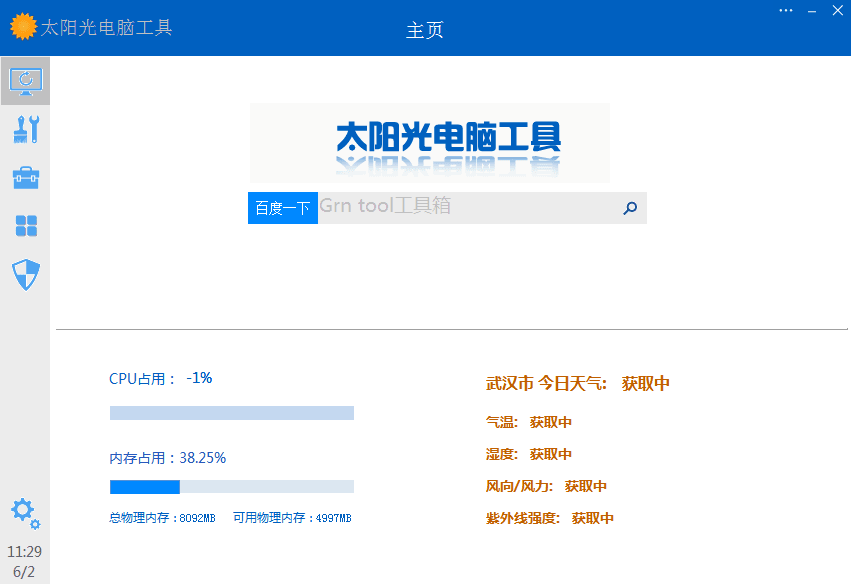Viewport: 851px width, 584px height.
Task: Click the 紫外线强度 status text
Action: pyautogui.click(x=550, y=518)
